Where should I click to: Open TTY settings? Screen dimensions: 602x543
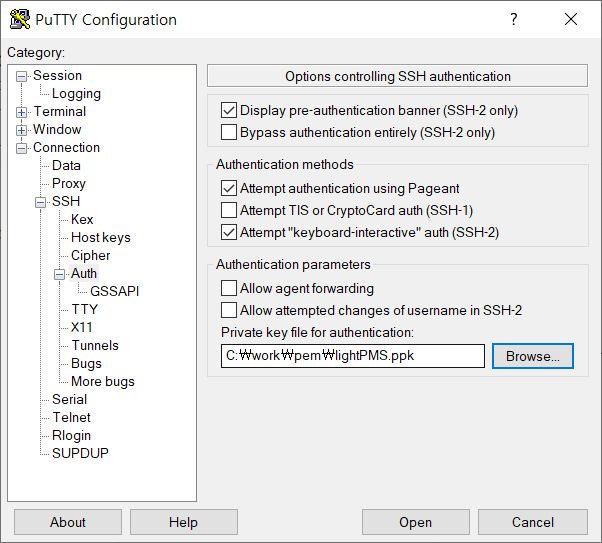coord(84,309)
